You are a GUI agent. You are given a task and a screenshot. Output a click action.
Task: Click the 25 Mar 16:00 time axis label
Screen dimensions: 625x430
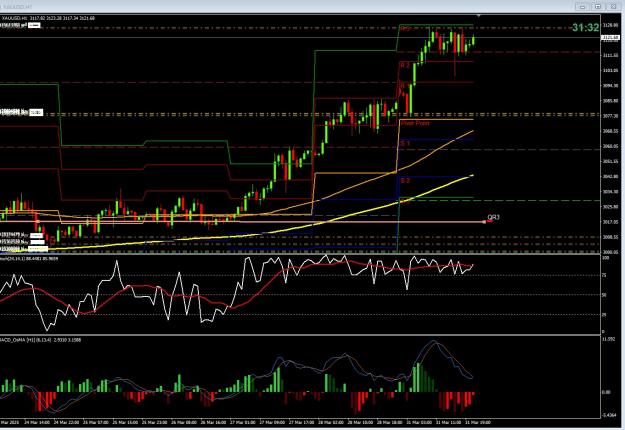[125, 422]
